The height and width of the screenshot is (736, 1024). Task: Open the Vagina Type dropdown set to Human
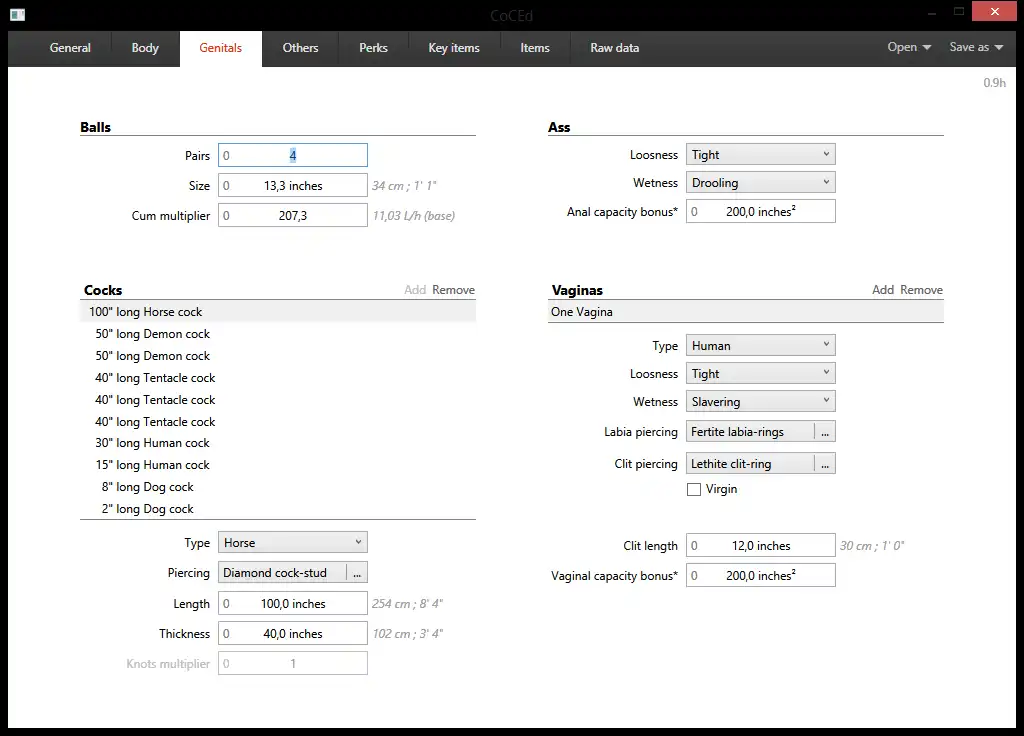760,345
